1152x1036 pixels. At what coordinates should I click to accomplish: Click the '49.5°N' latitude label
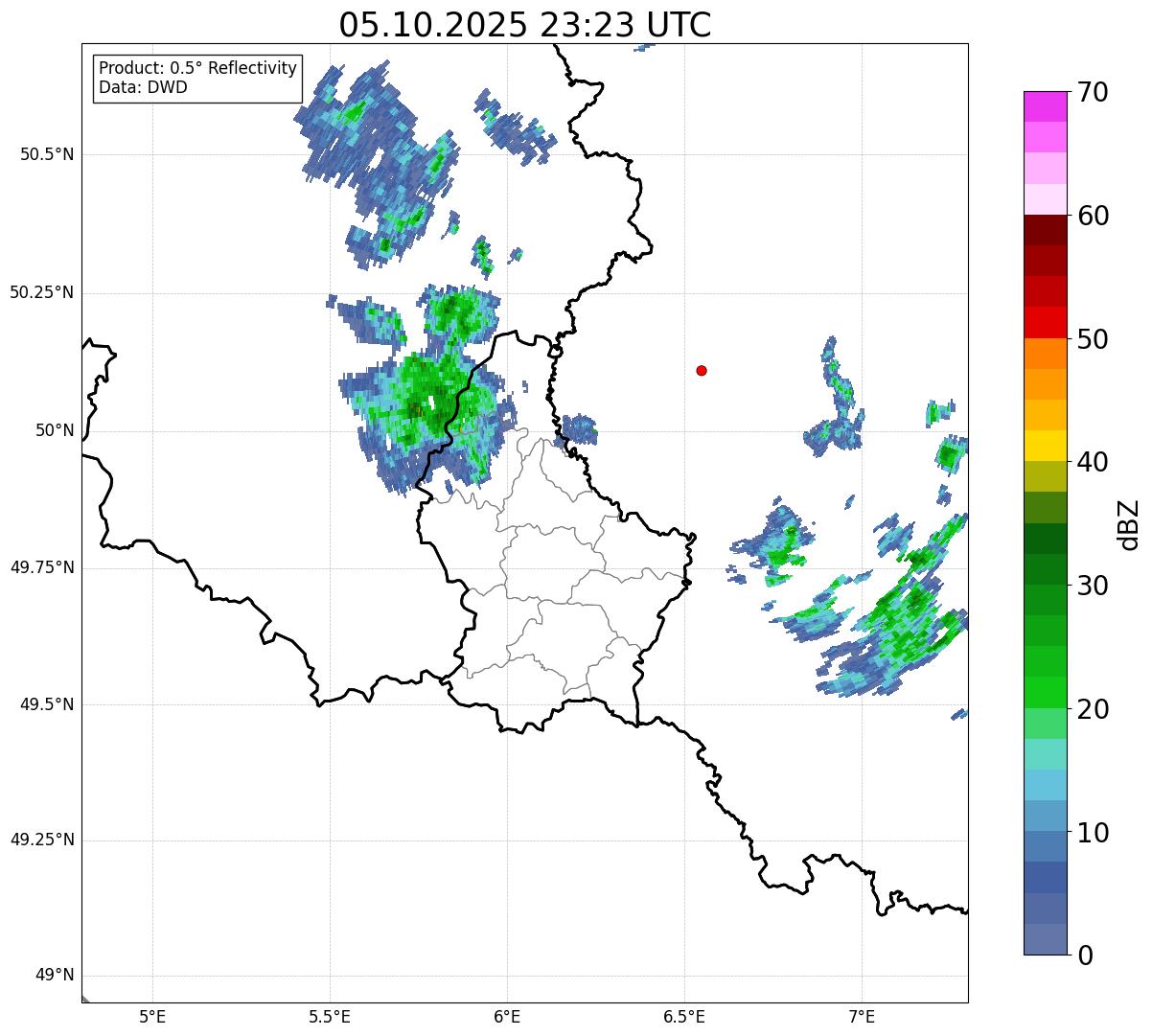pyautogui.click(x=46, y=704)
